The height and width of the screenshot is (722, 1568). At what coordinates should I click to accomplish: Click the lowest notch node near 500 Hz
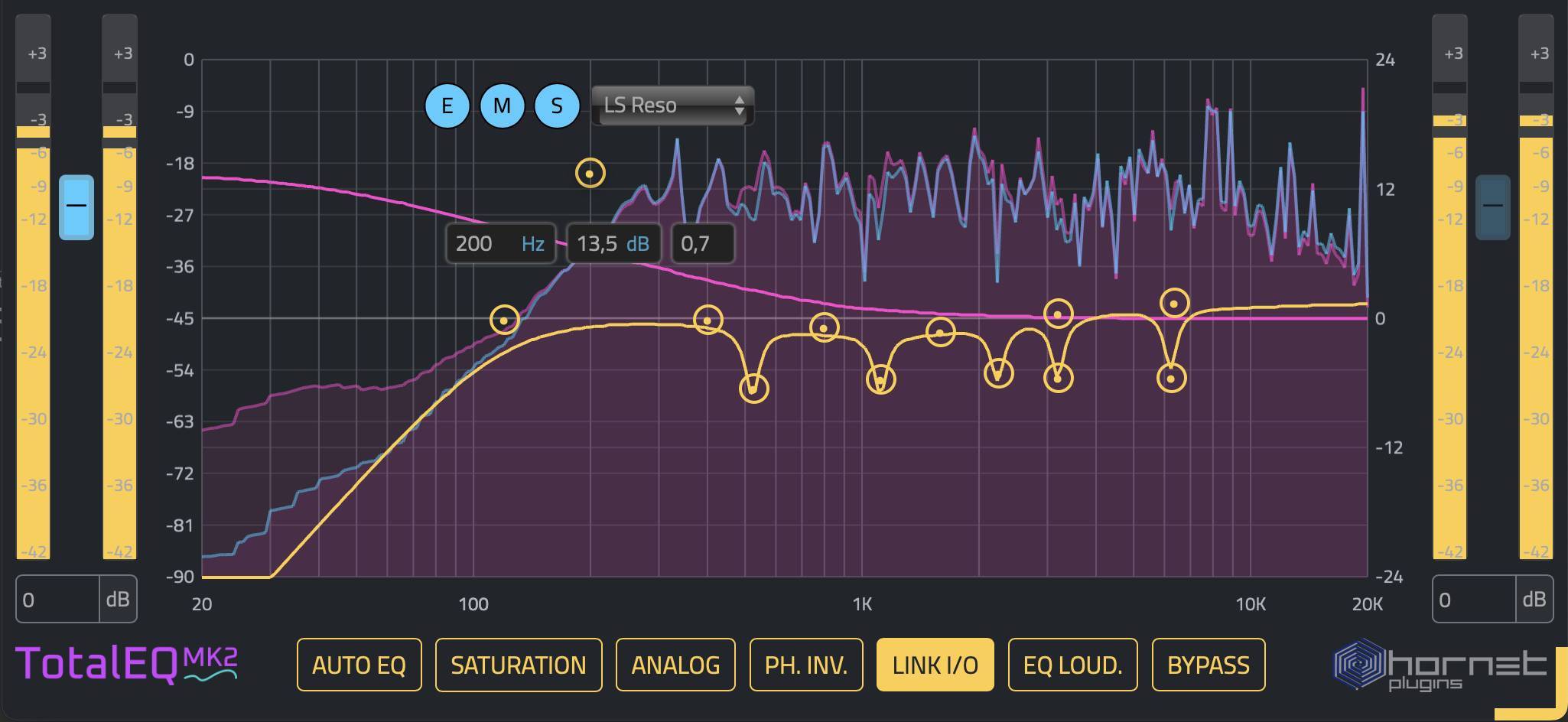753,389
